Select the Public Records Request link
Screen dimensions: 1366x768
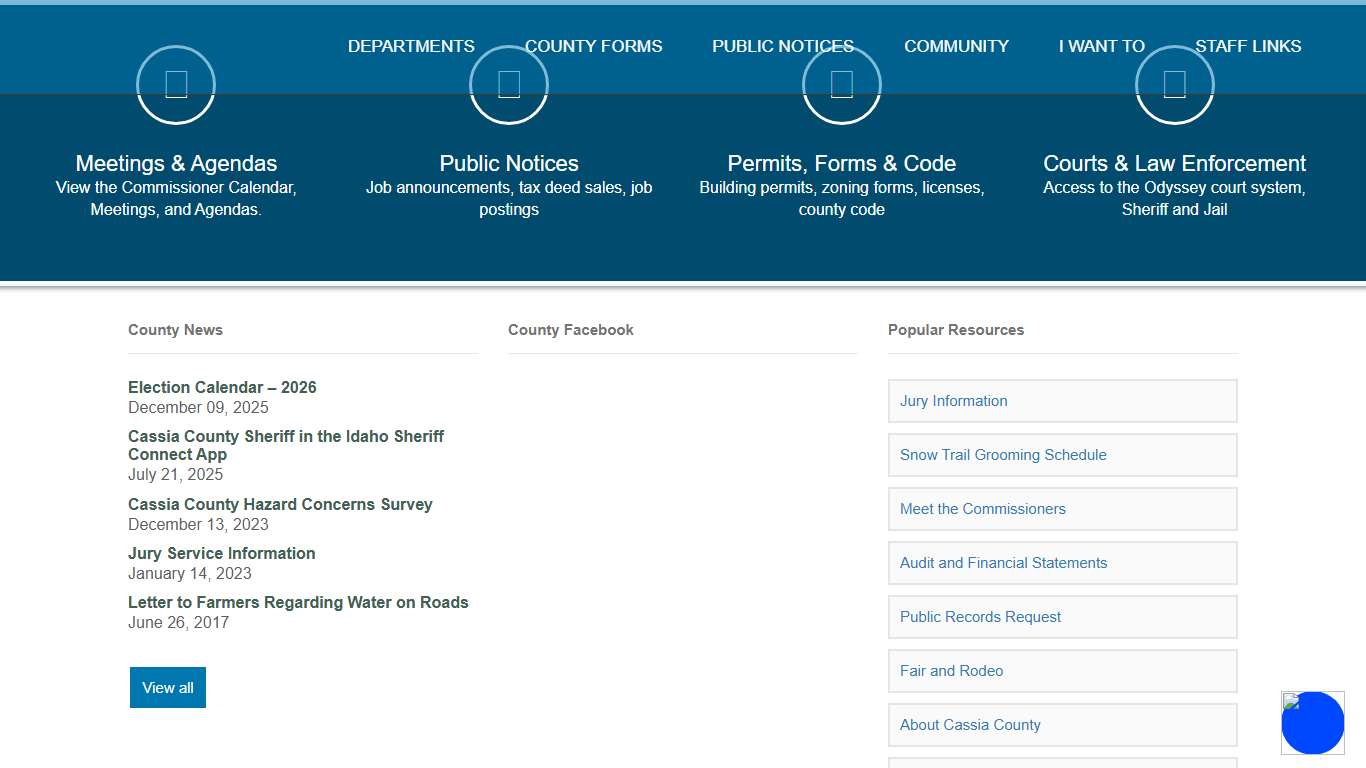click(x=980, y=617)
